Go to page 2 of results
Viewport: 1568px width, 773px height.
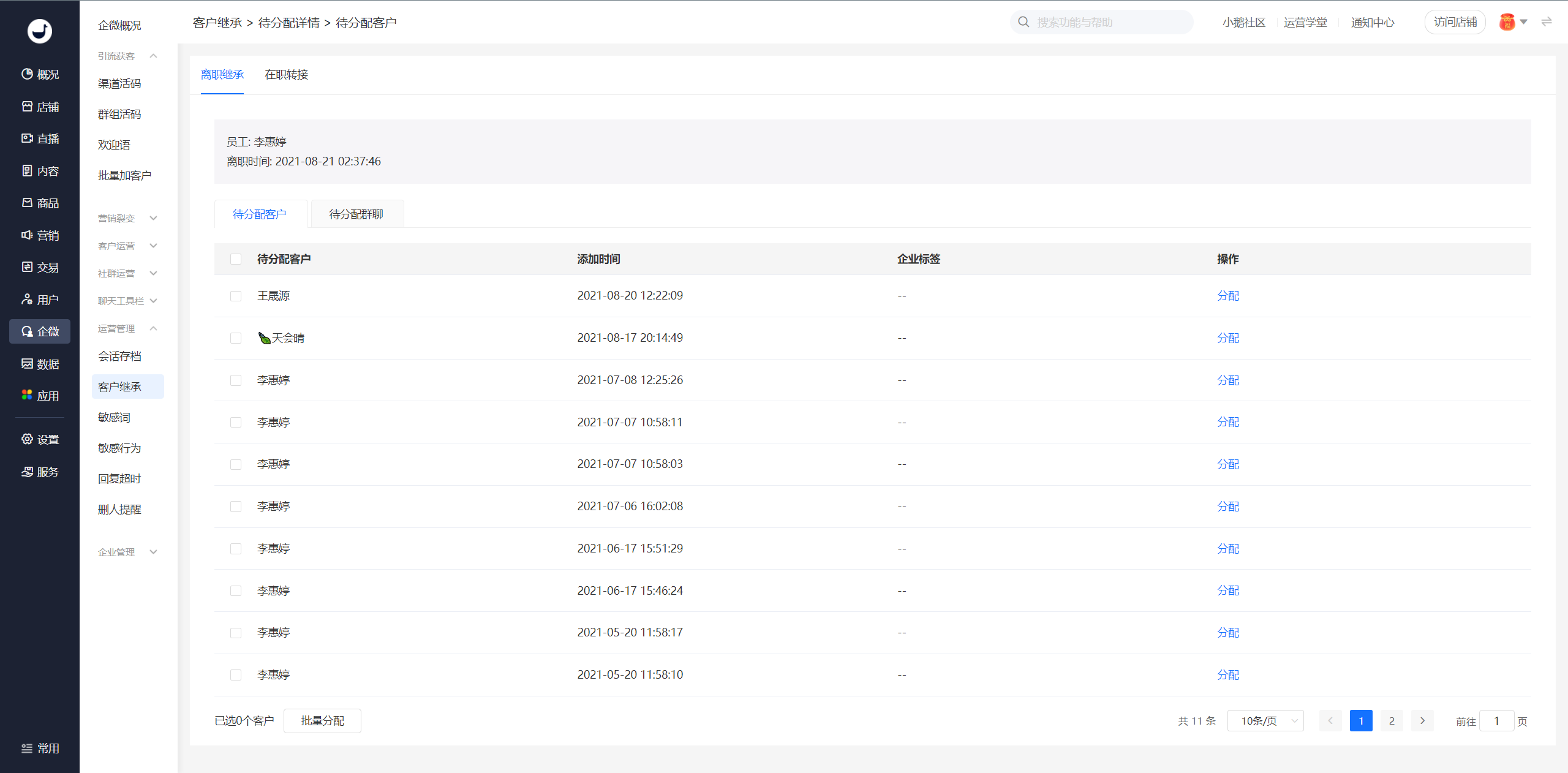1392,721
